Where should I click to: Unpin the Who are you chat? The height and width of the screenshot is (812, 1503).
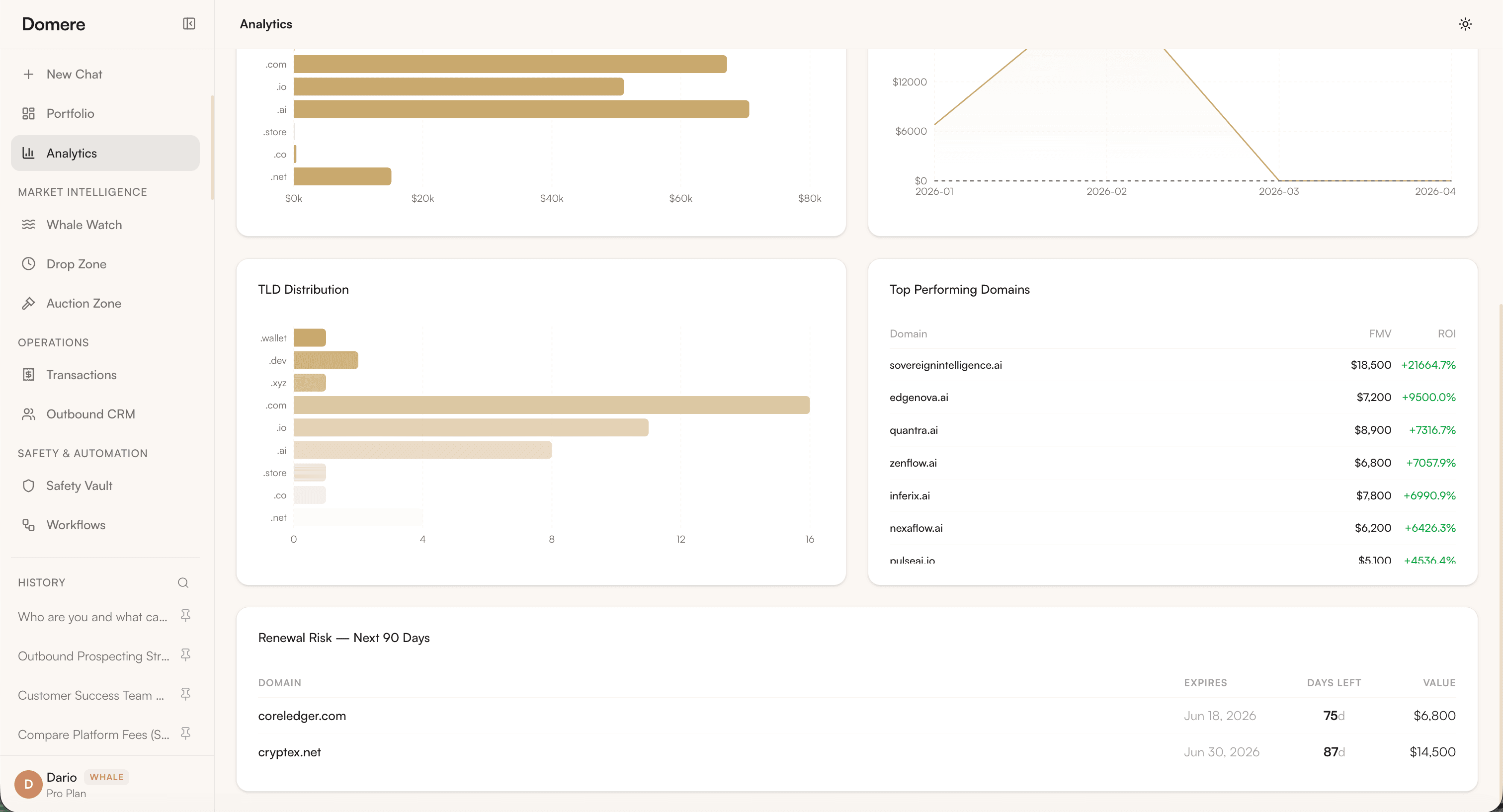(x=185, y=615)
